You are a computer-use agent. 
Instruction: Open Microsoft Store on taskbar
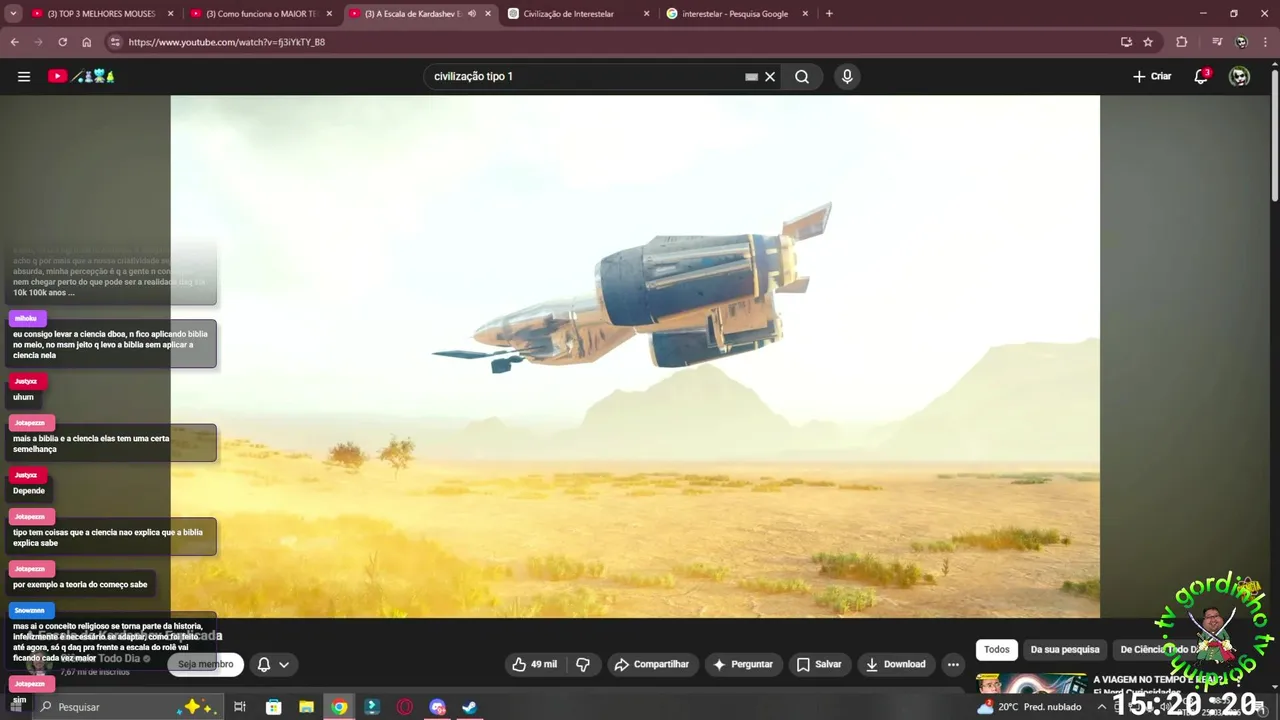(273, 707)
